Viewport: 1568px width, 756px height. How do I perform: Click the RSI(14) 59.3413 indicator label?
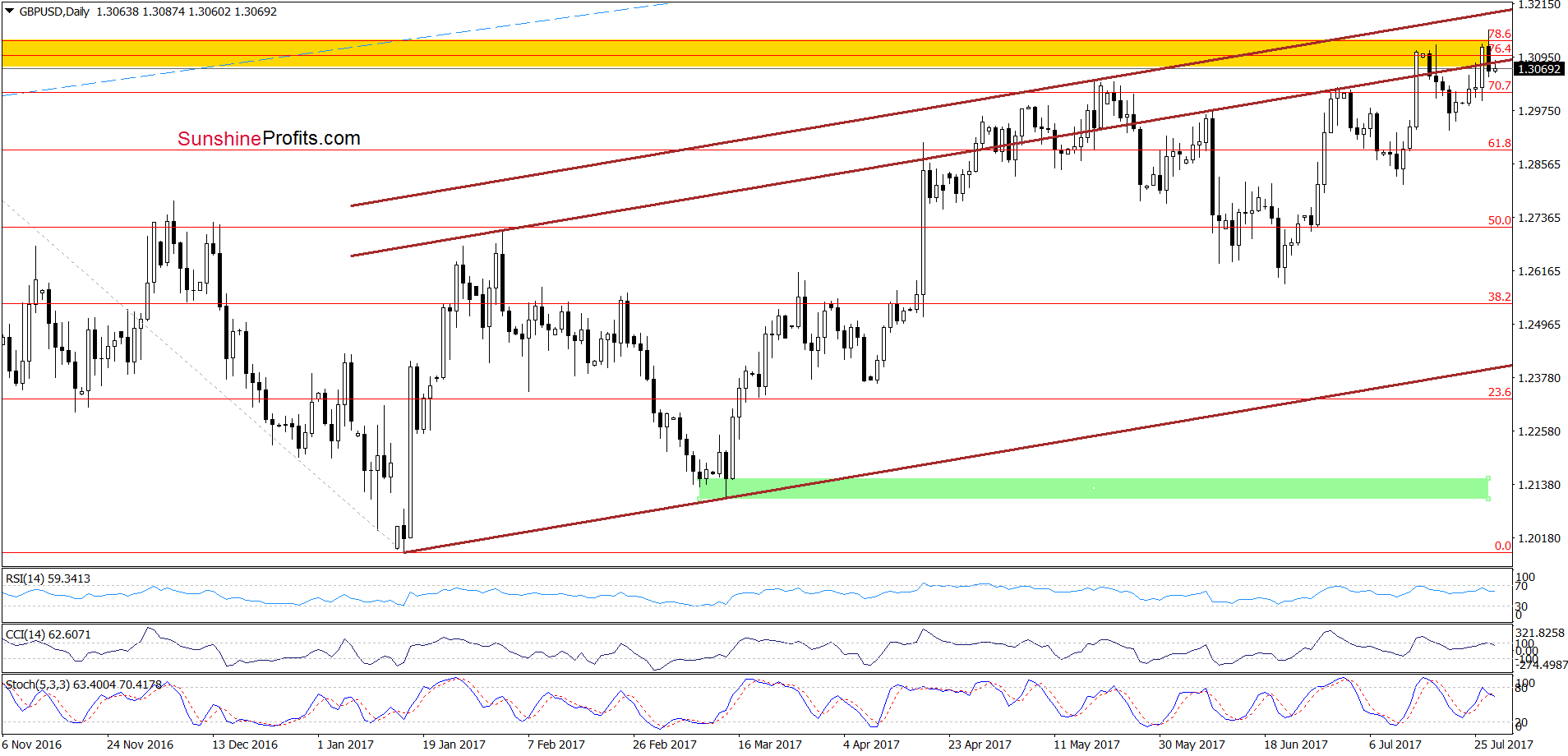click(x=48, y=579)
